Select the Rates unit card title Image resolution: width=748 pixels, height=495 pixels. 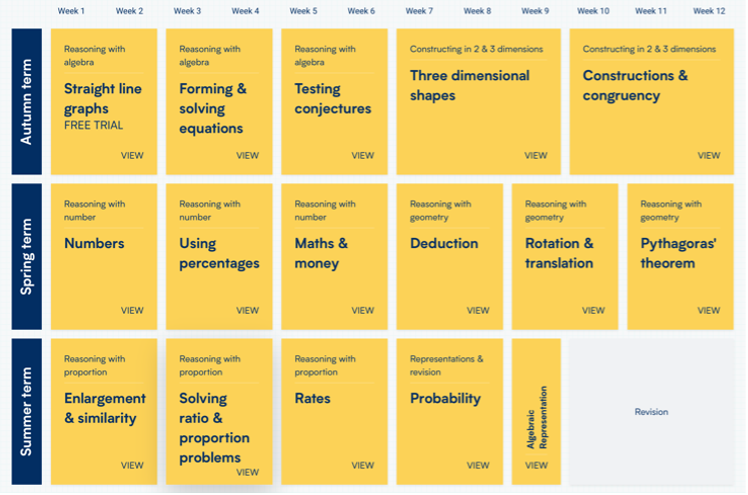[312, 398]
